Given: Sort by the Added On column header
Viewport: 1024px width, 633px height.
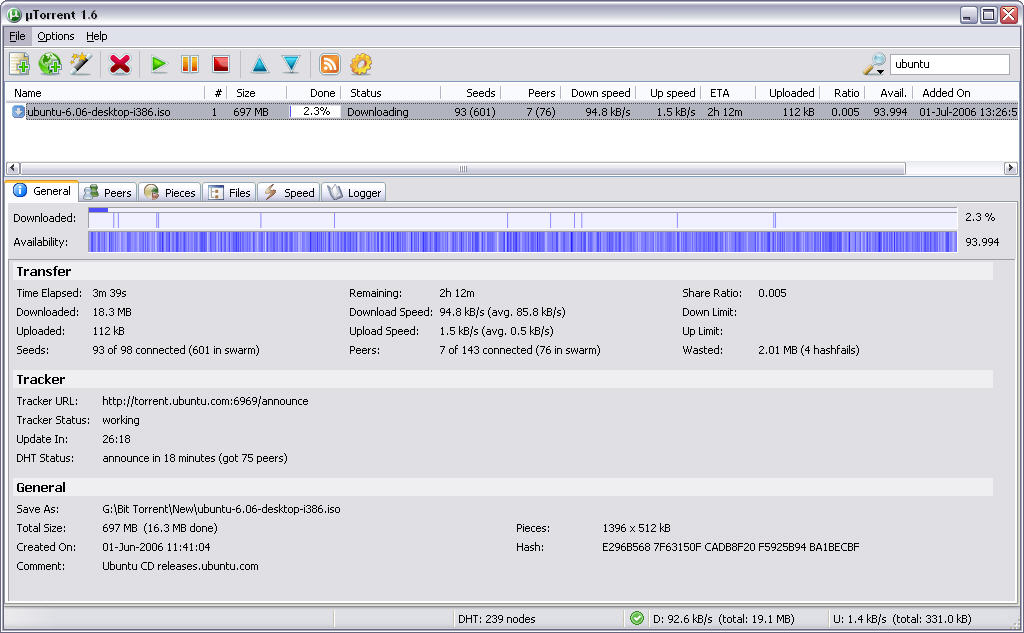Looking at the screenshot, I should click(x=965, y=93).
